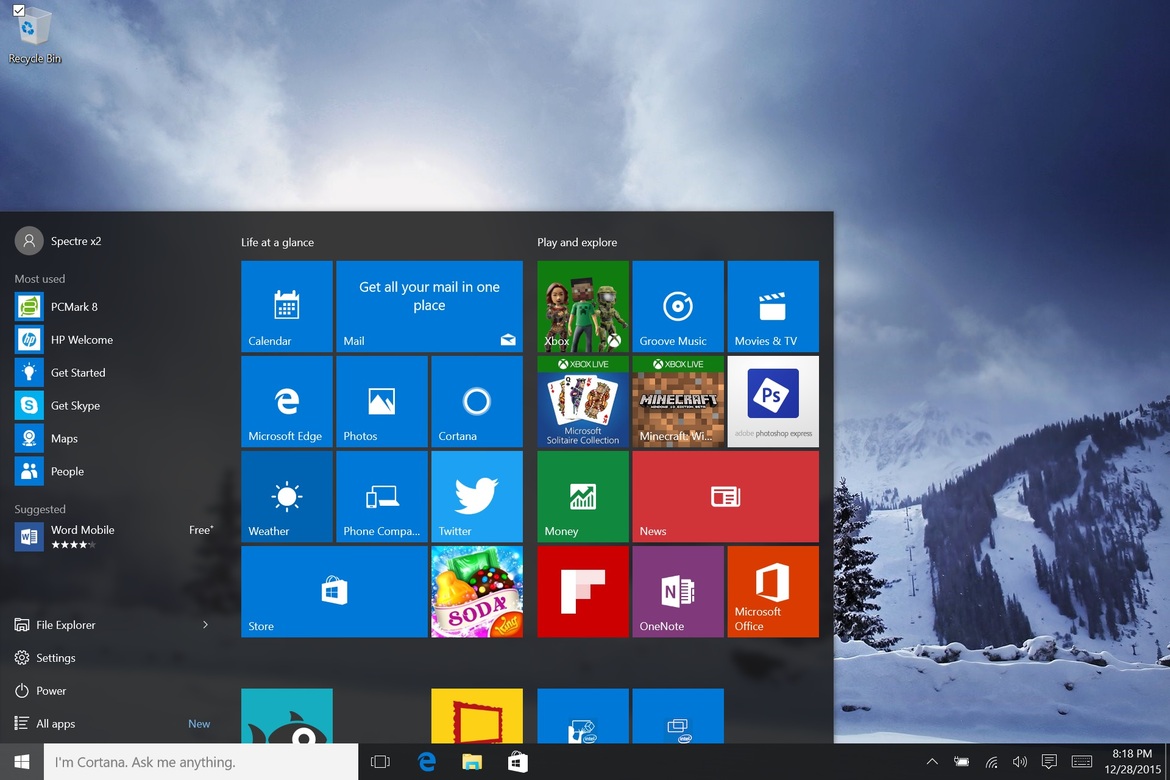Open the Weather tile
The height and width of the screenshot is (780, 1170).
[287, 496]
